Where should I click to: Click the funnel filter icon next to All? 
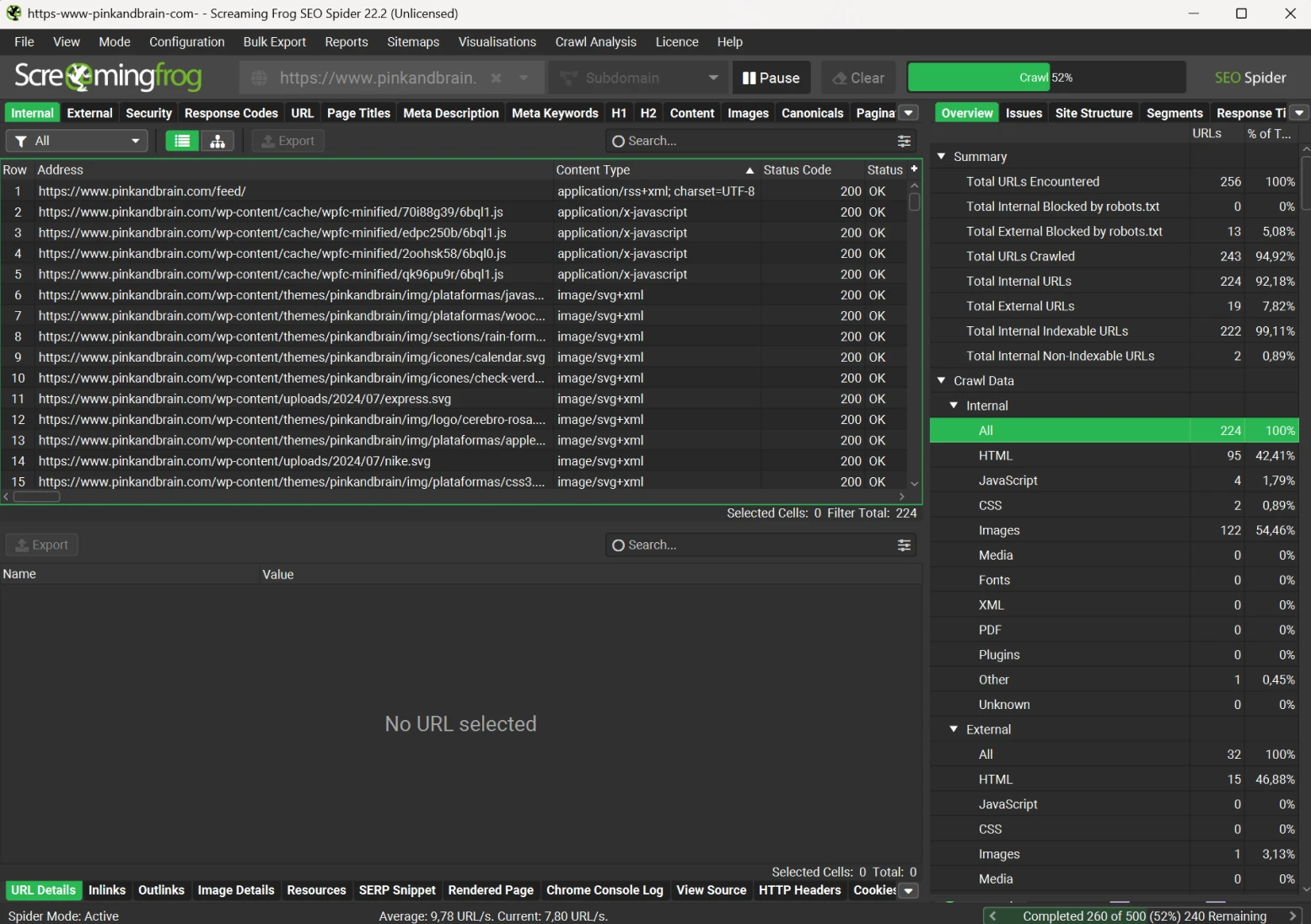(21, 141)
